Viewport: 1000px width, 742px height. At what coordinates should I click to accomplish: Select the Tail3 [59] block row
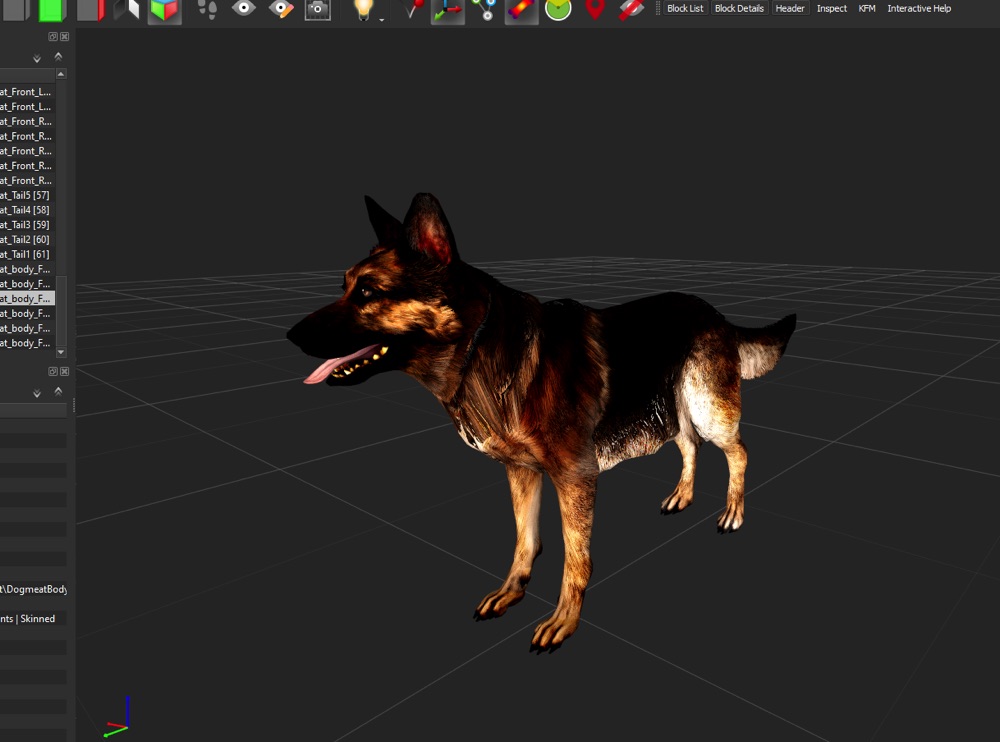(27, 225)
